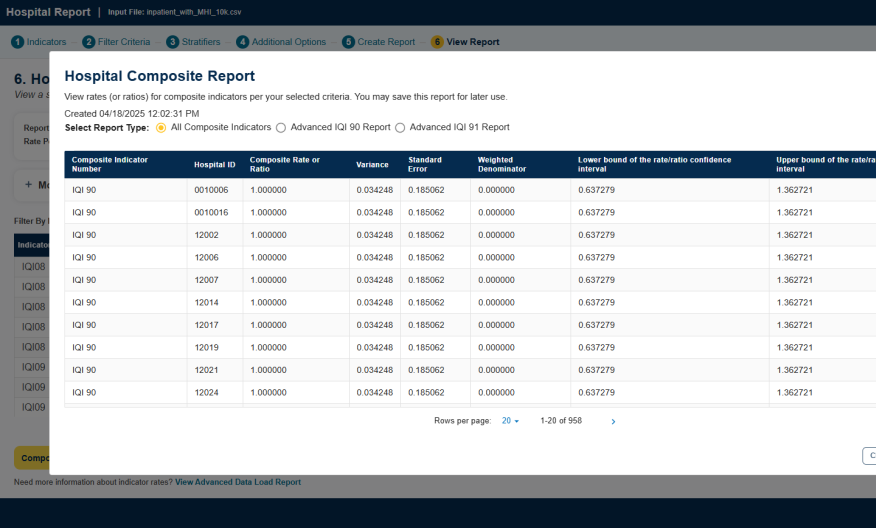Switch to the Additional Options step tab
876x528 pixels.
click(288, 42)
